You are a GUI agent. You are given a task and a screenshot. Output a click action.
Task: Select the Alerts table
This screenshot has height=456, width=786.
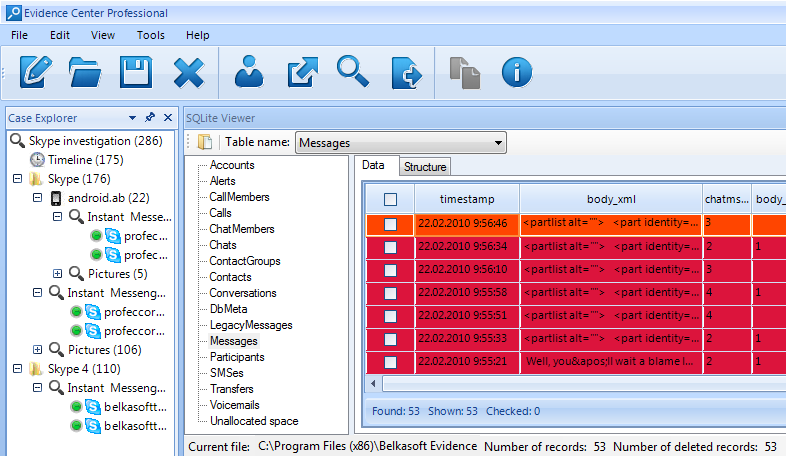(223, 181)
